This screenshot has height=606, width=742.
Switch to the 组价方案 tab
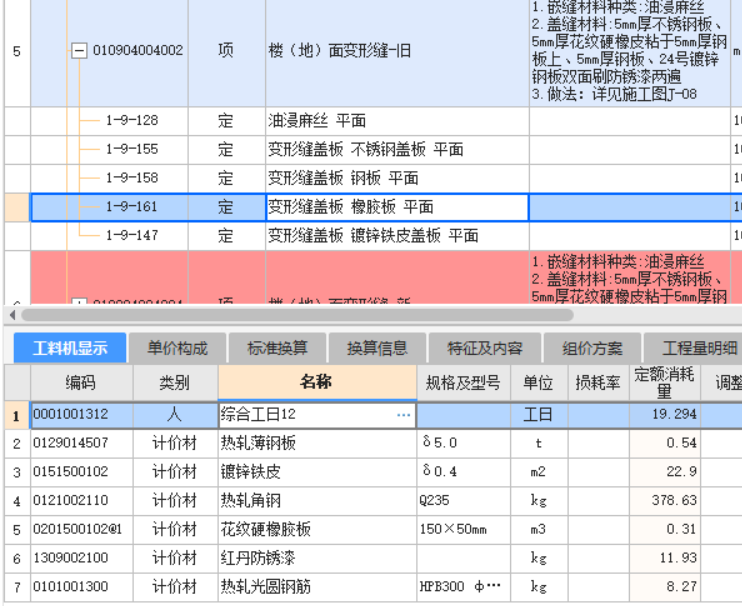coord(592,349)
